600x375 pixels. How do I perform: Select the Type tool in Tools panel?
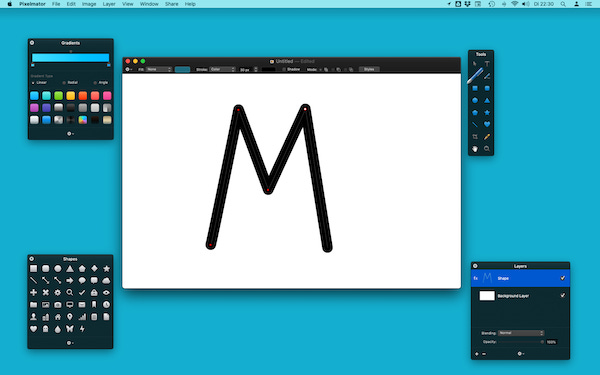[487, 64]
